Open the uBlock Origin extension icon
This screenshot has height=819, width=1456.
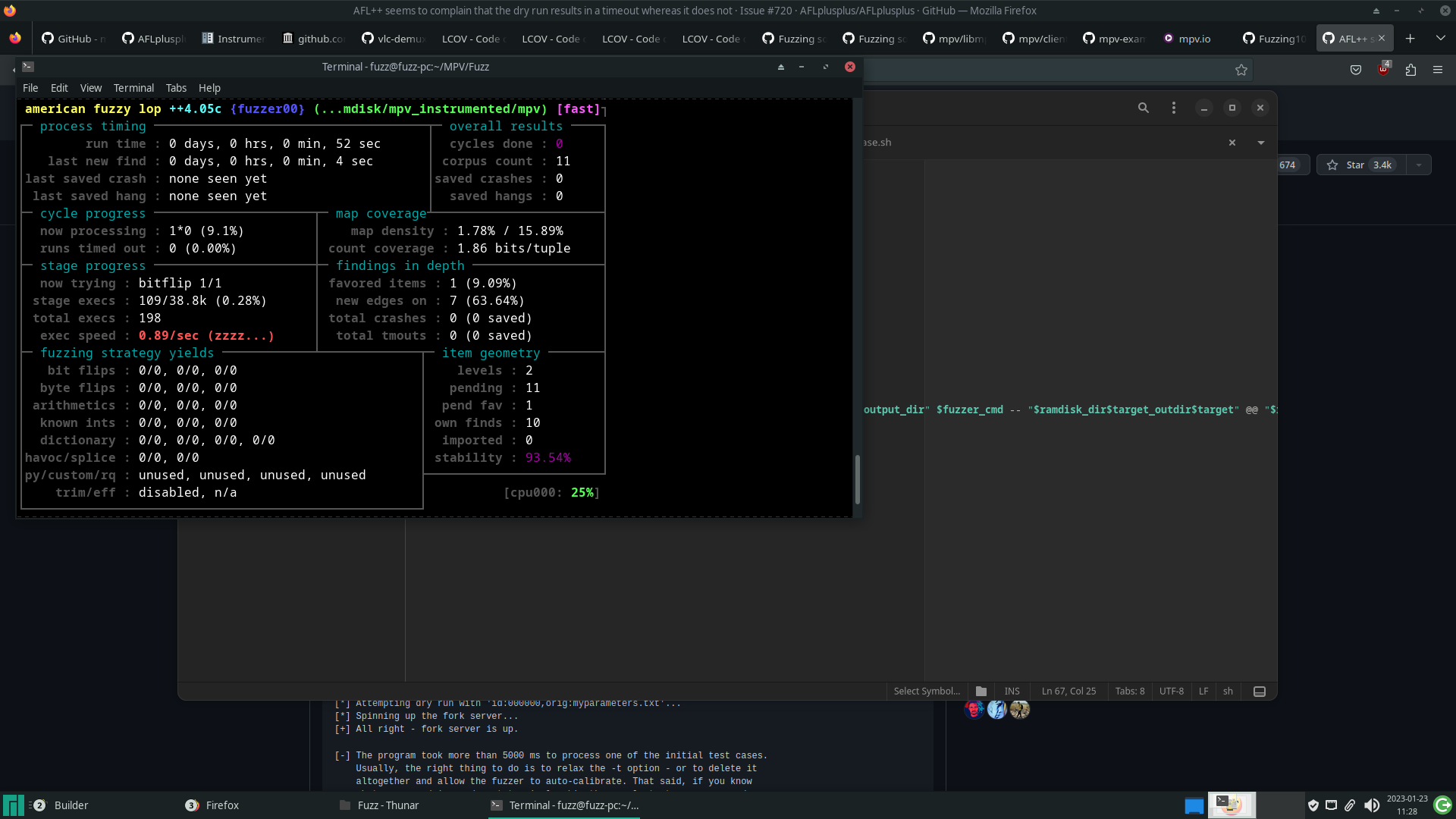[1383, 70]
